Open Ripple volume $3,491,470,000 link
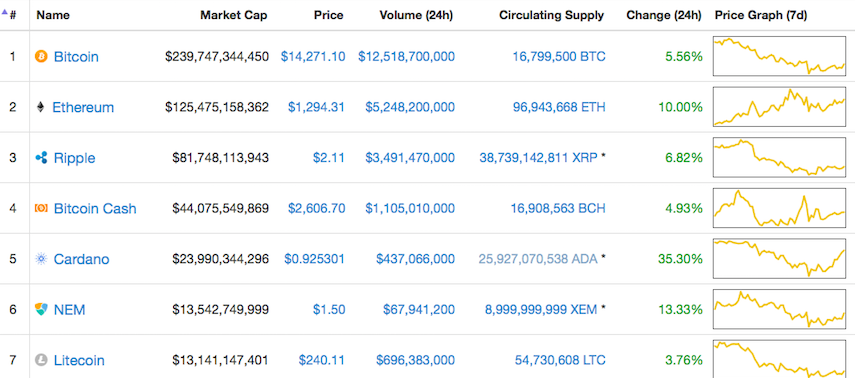 (410, 158)
